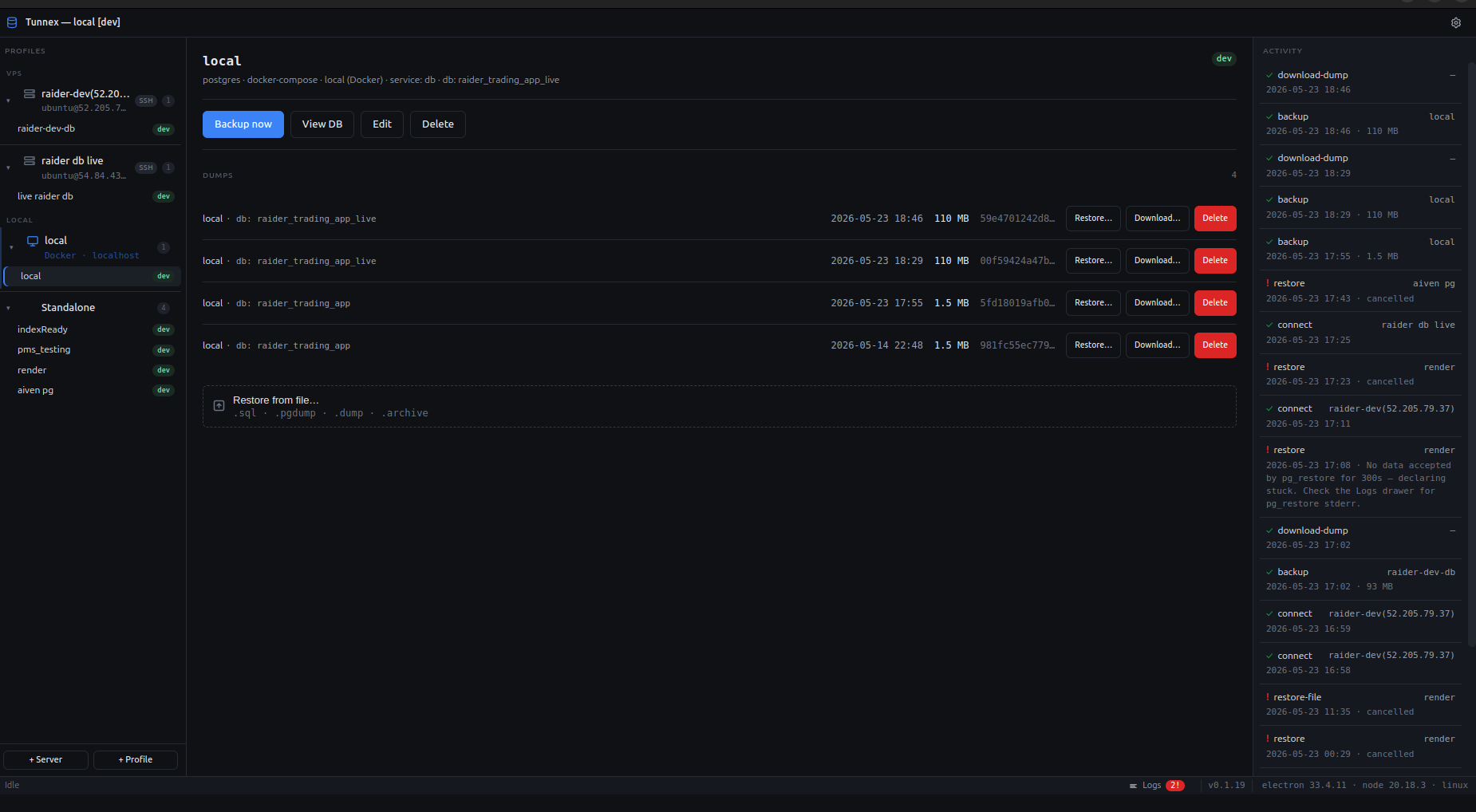Click the cancelled aiven pg restore entry
Viewport: 1476px width, 812px height.
click(1360, 291)
